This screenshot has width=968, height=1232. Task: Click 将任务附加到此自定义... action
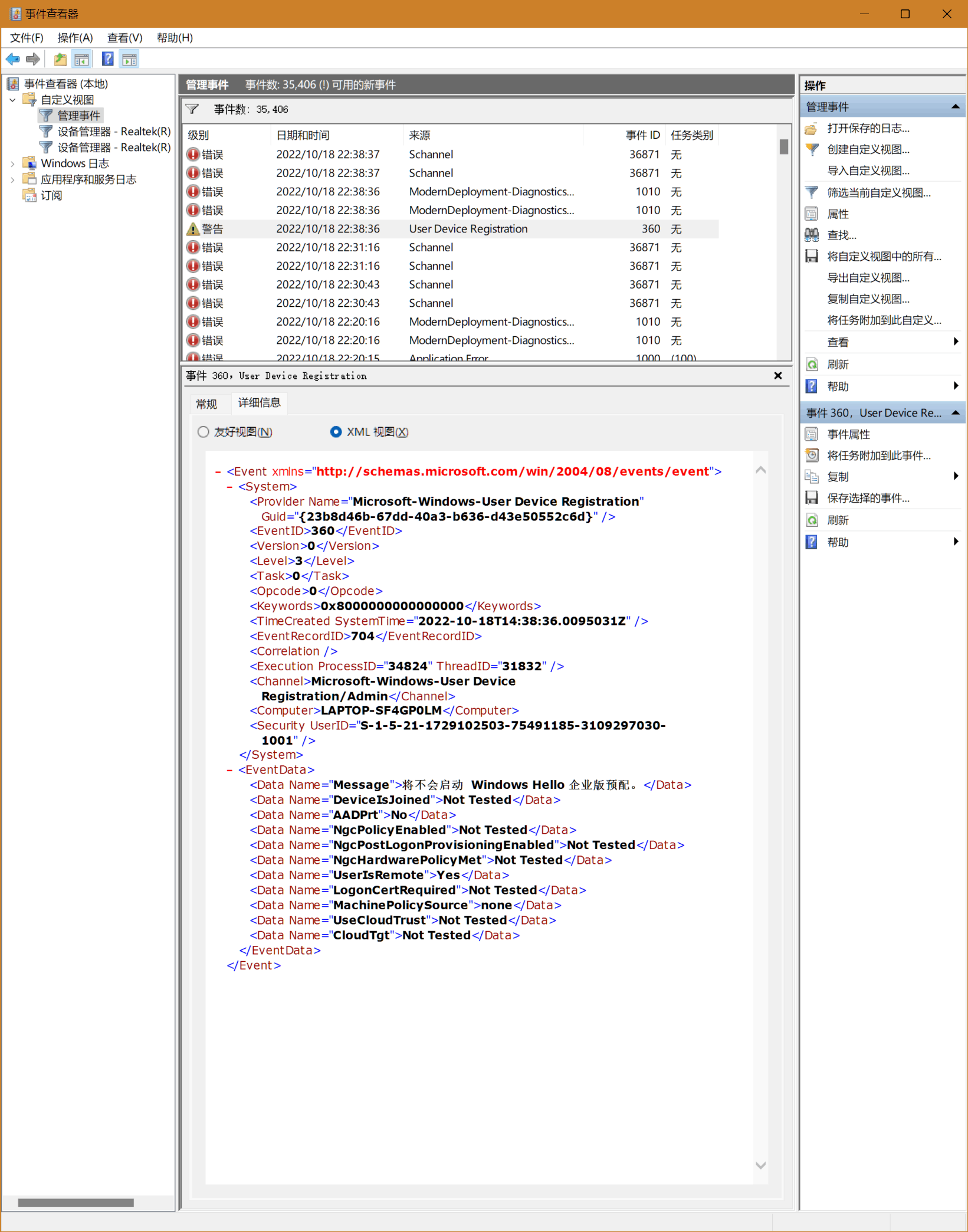tap(884, 320)
